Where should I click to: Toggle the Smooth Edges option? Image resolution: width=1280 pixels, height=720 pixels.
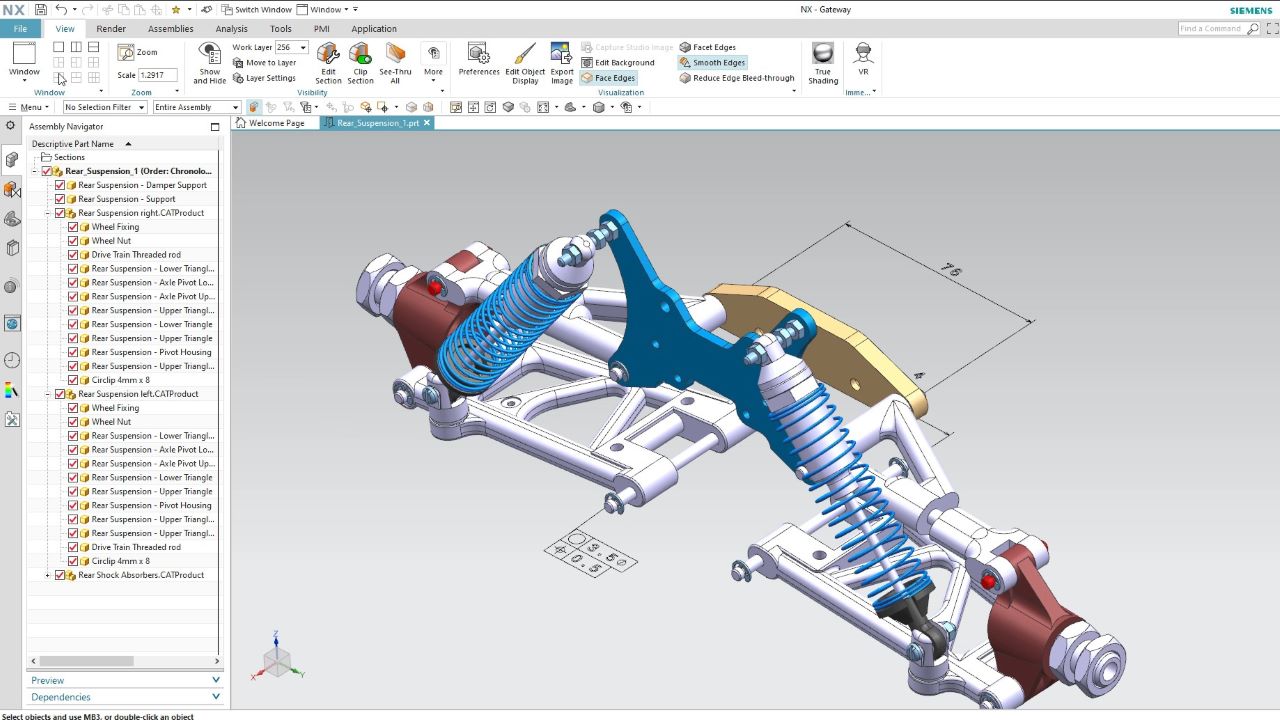click(712, 62)
